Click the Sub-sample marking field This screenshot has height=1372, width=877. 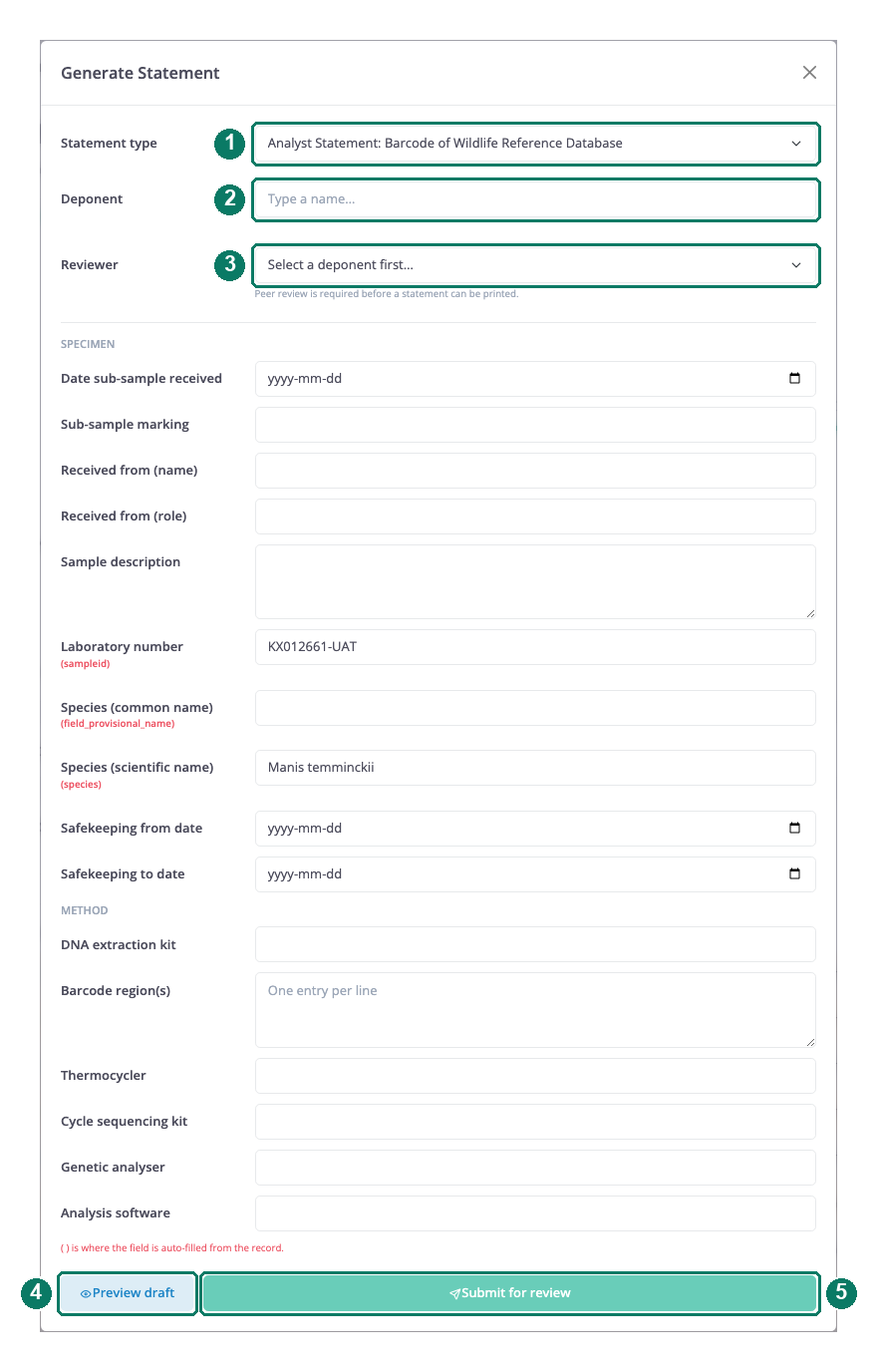(535, 425)
